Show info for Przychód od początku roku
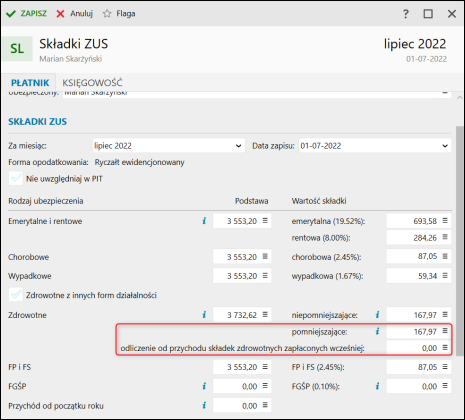Screen dimensions: 465x420 204,405
